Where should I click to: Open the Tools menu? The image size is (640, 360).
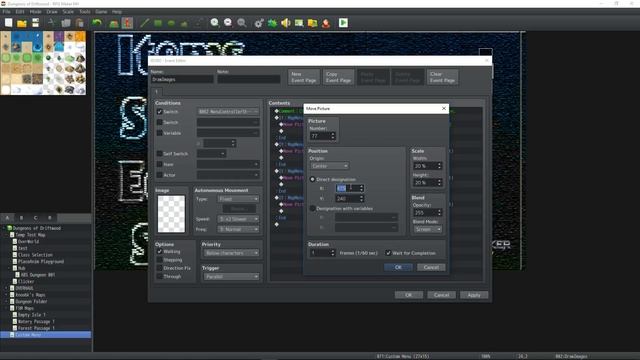[x=84, y=11]
